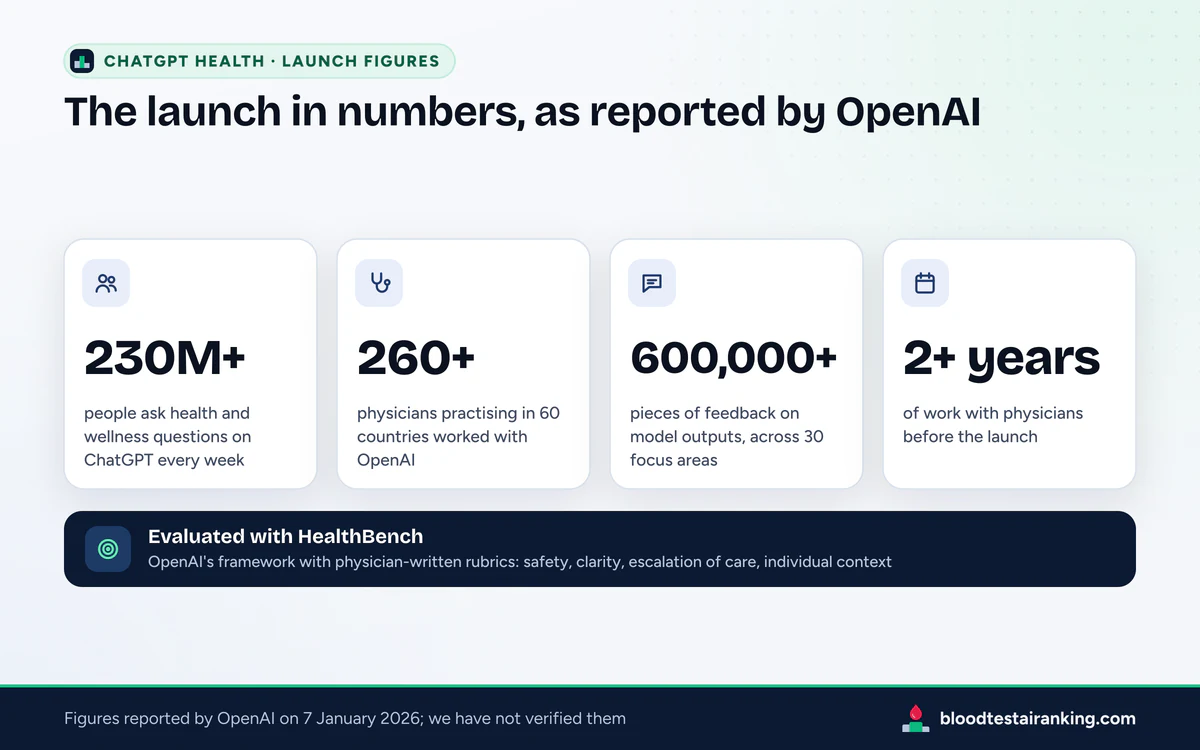Click the "230M+" figure
The image size is (1200, 750).
click(165, 358)
